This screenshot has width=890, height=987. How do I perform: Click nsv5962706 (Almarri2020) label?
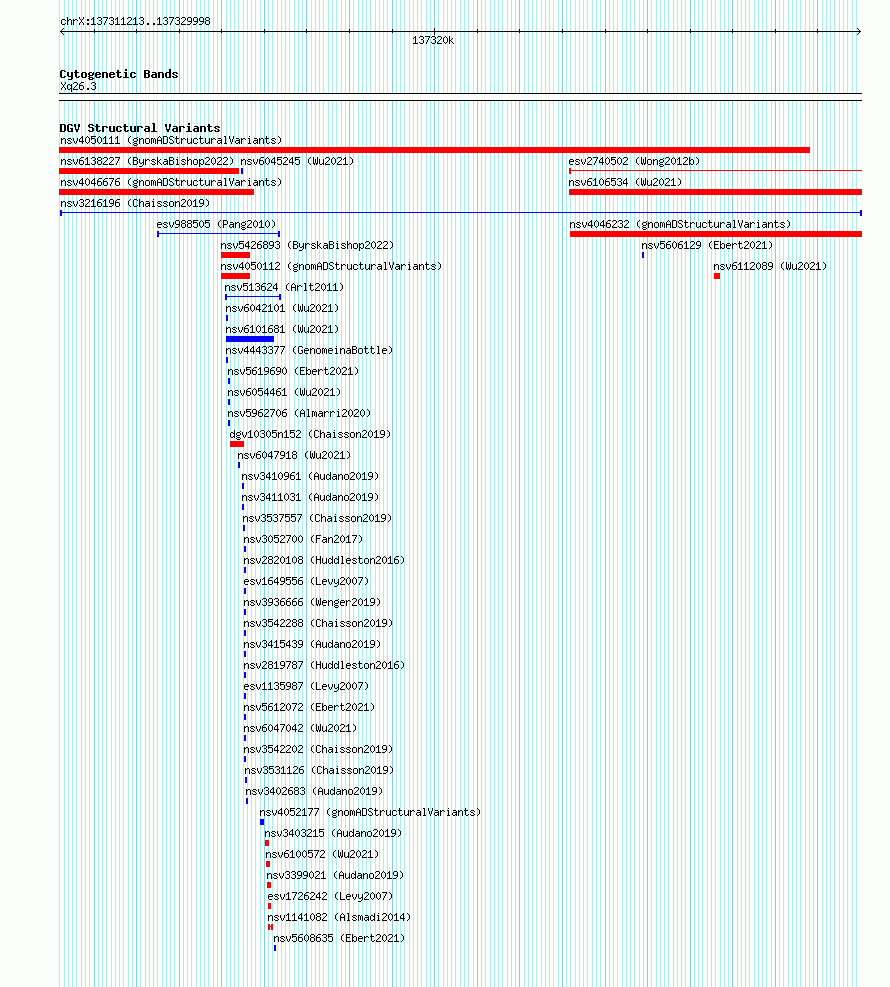click(299, 413)
